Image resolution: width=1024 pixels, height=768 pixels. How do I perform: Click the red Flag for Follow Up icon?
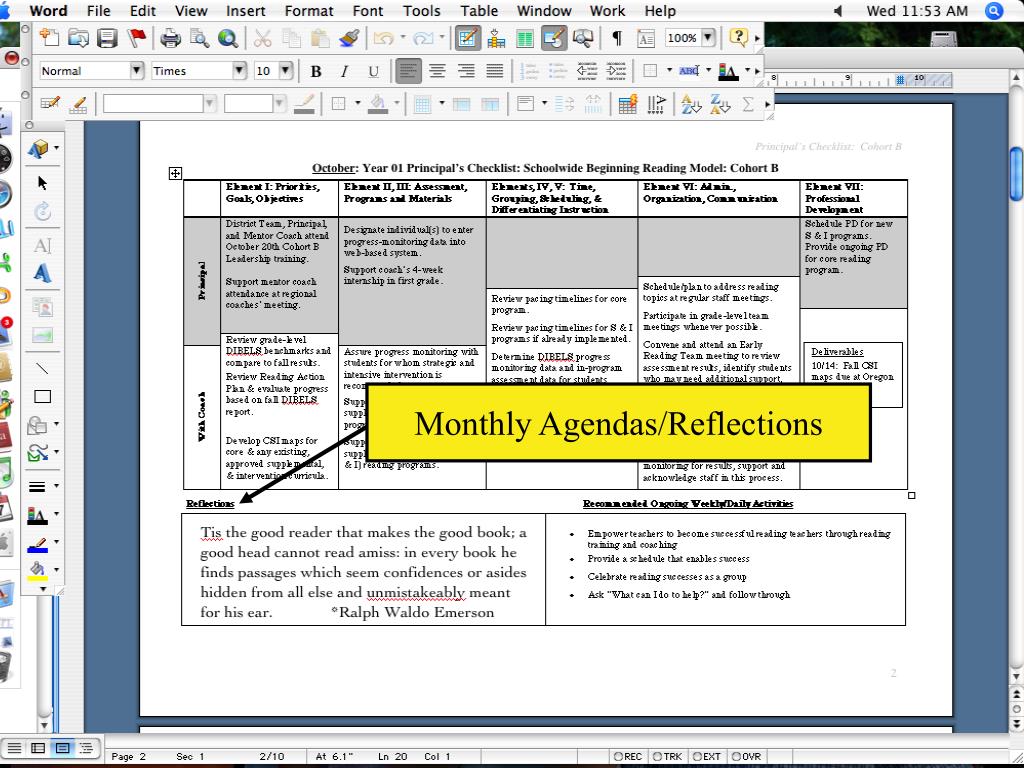(x=136, y=38)
